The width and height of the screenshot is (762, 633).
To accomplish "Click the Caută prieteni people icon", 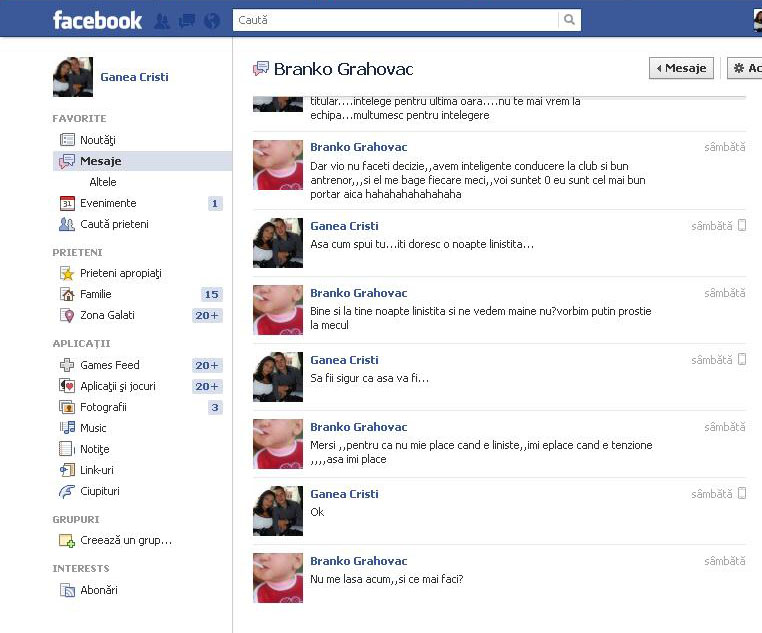I will coord(67,224).
